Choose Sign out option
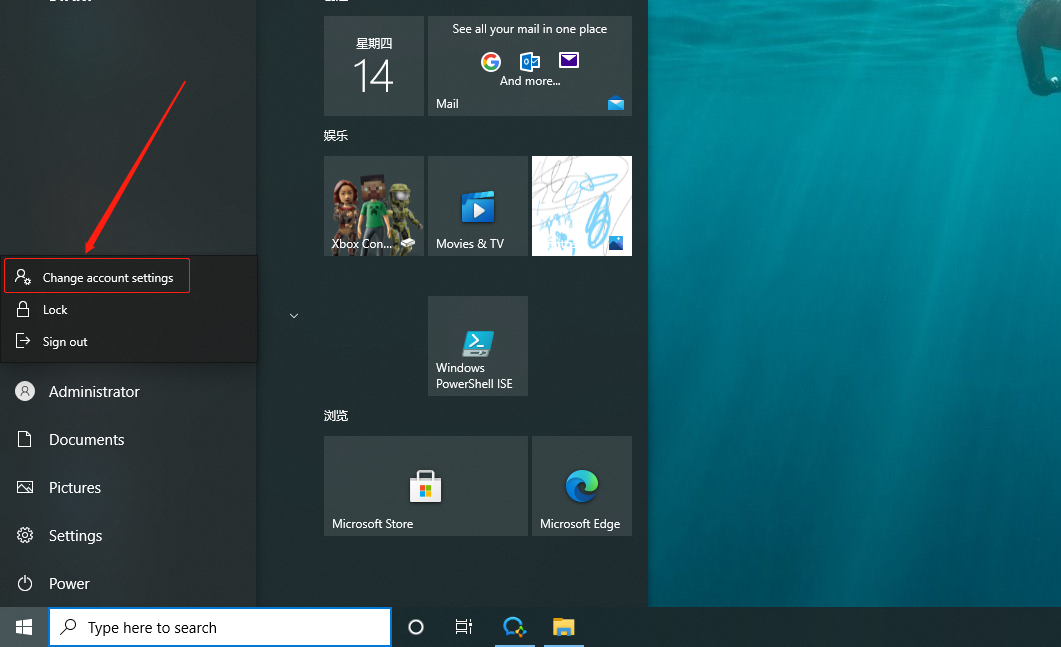1061x647 pixels. pos(129,341)
